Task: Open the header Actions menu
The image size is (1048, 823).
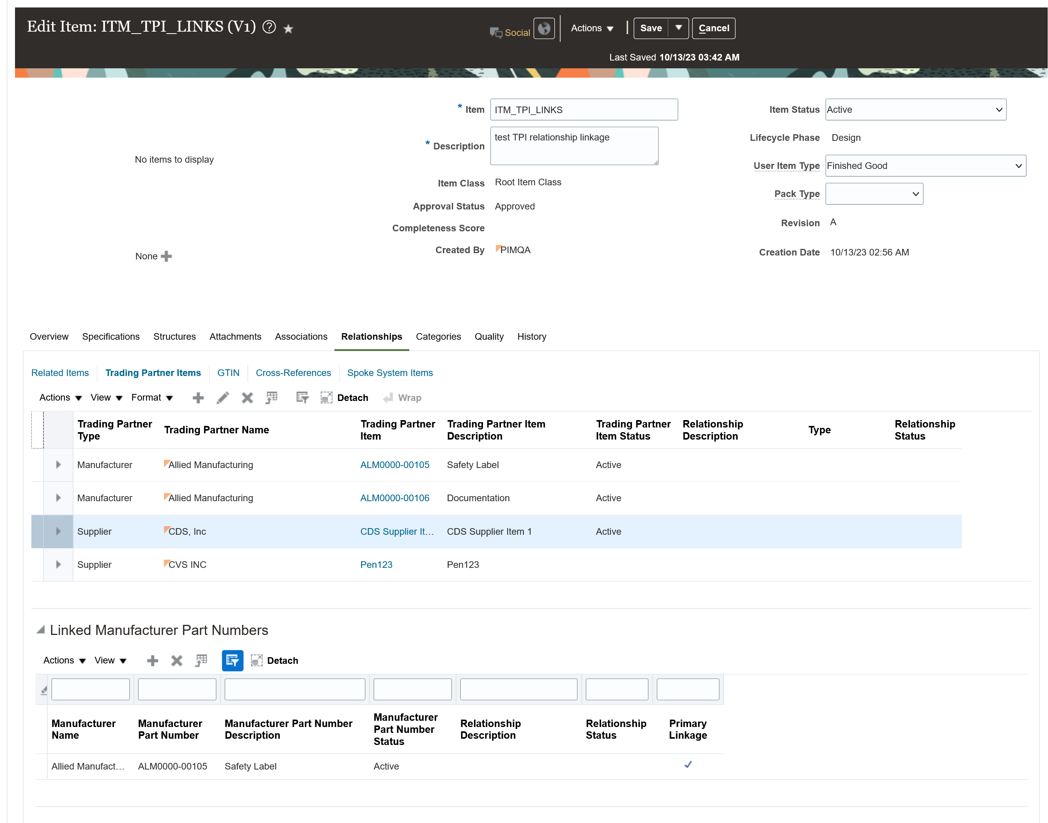Action: tap(592, 28)
